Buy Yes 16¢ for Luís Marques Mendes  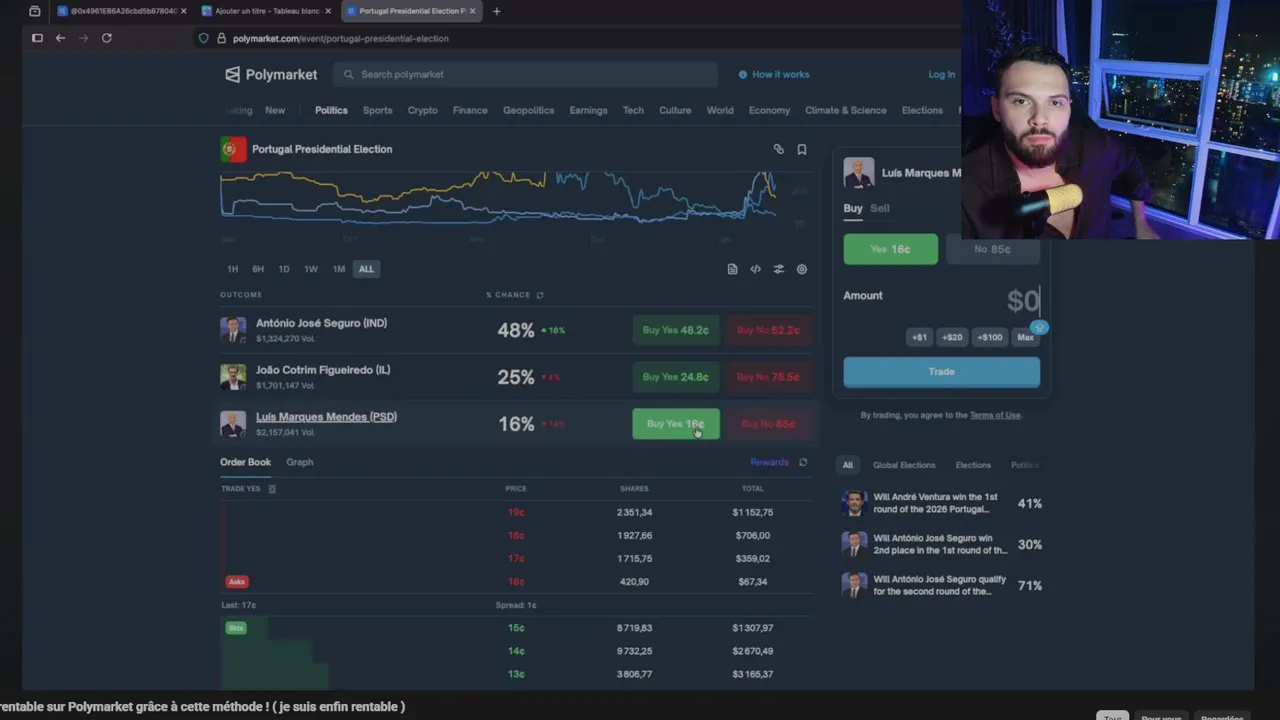676,424
